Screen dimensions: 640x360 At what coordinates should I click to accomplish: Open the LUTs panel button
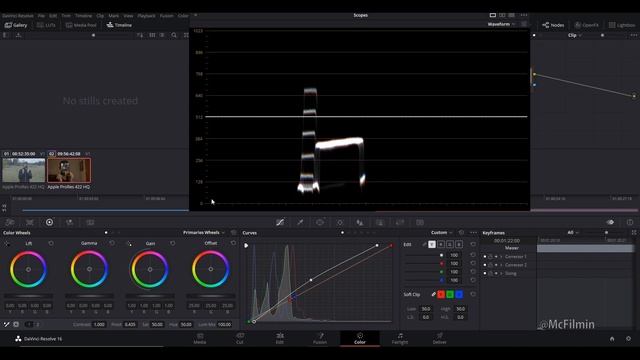pos(46,25)
